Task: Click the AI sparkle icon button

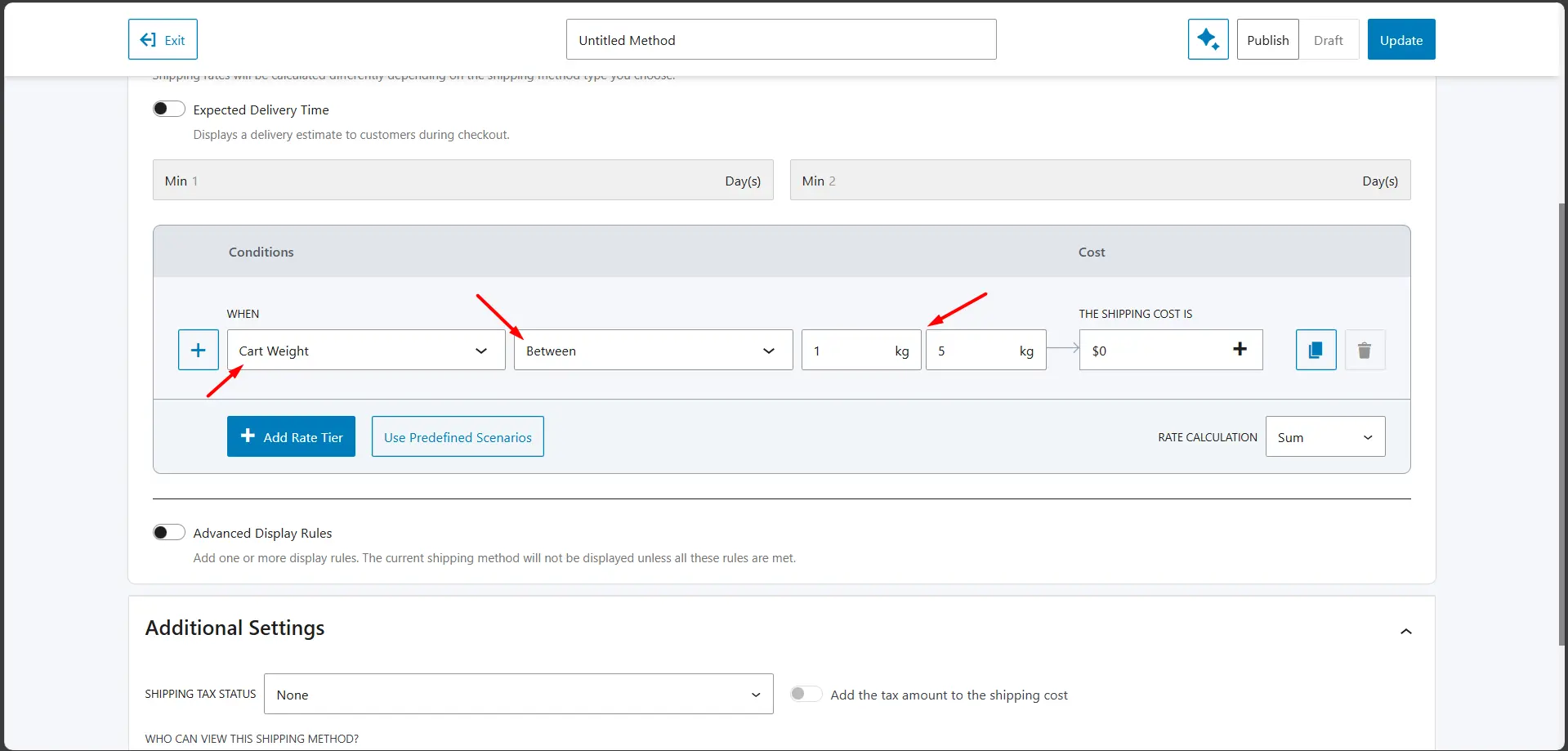Action: 1208,39
